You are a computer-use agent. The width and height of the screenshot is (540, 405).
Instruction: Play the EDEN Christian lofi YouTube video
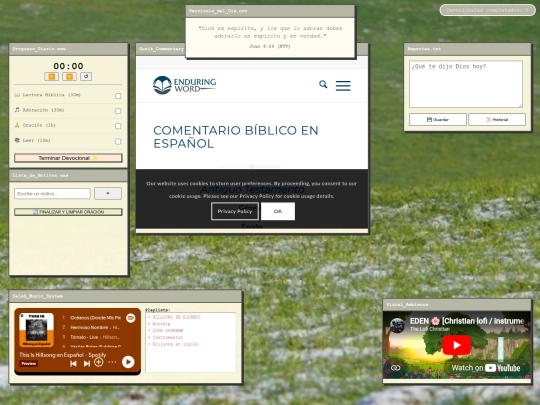pos(457,345)
